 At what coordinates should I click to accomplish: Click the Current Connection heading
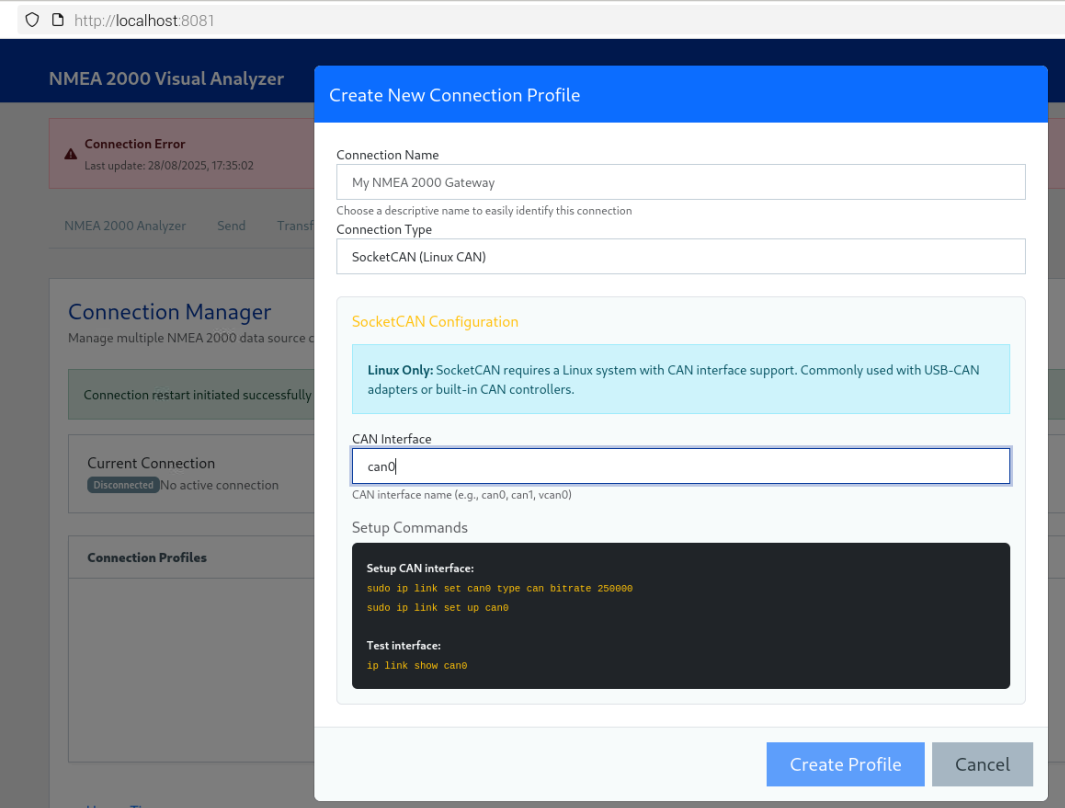point(151,463)
